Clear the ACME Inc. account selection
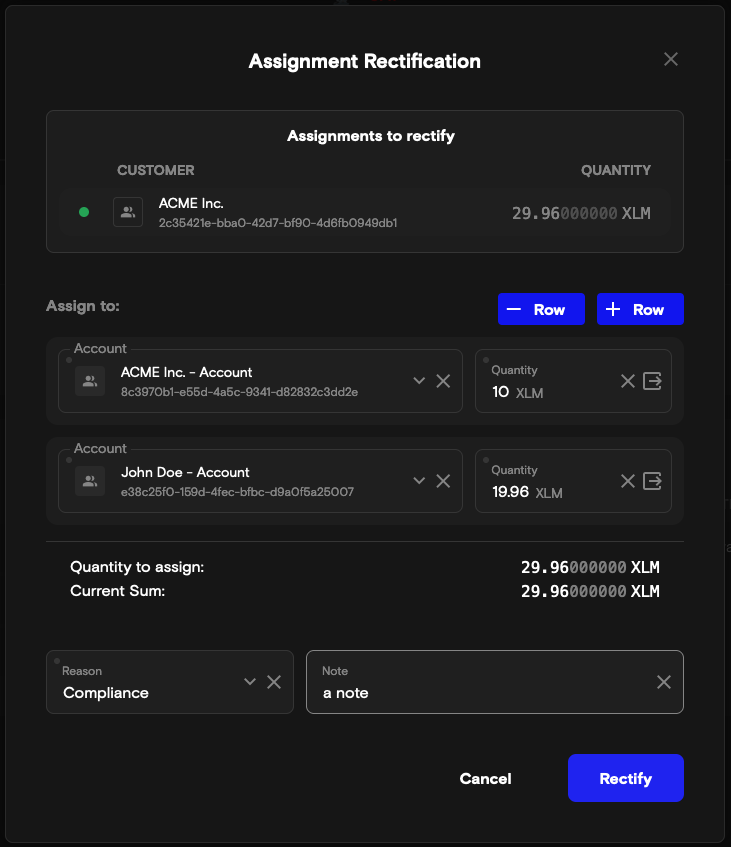Image resolution: width=731 pixels, height=847 pixels. [x=443, y=381]
